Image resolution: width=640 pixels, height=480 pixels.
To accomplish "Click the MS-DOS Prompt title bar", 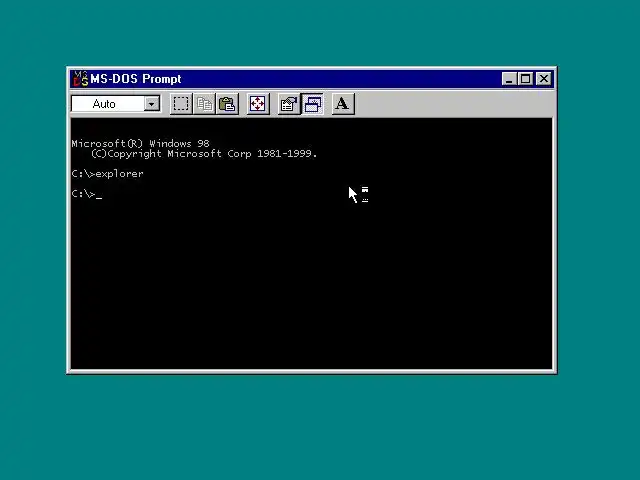I will point(311,79).
